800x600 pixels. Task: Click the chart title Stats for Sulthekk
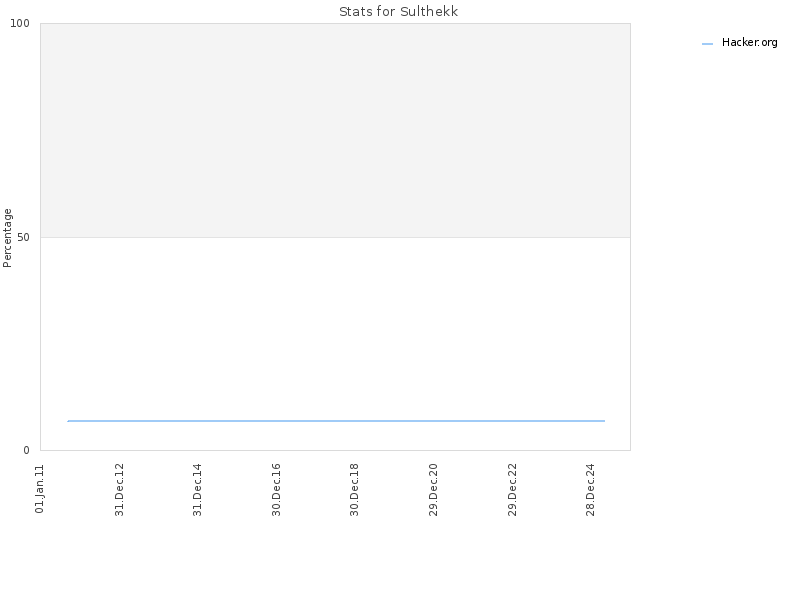click(x=398, y=12)
